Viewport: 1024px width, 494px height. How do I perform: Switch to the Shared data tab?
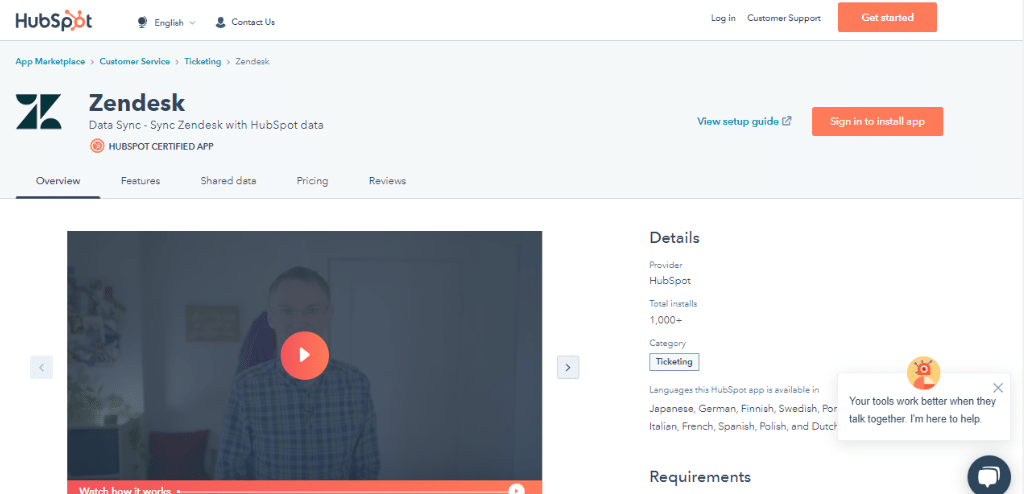click(x=228, y=181)
